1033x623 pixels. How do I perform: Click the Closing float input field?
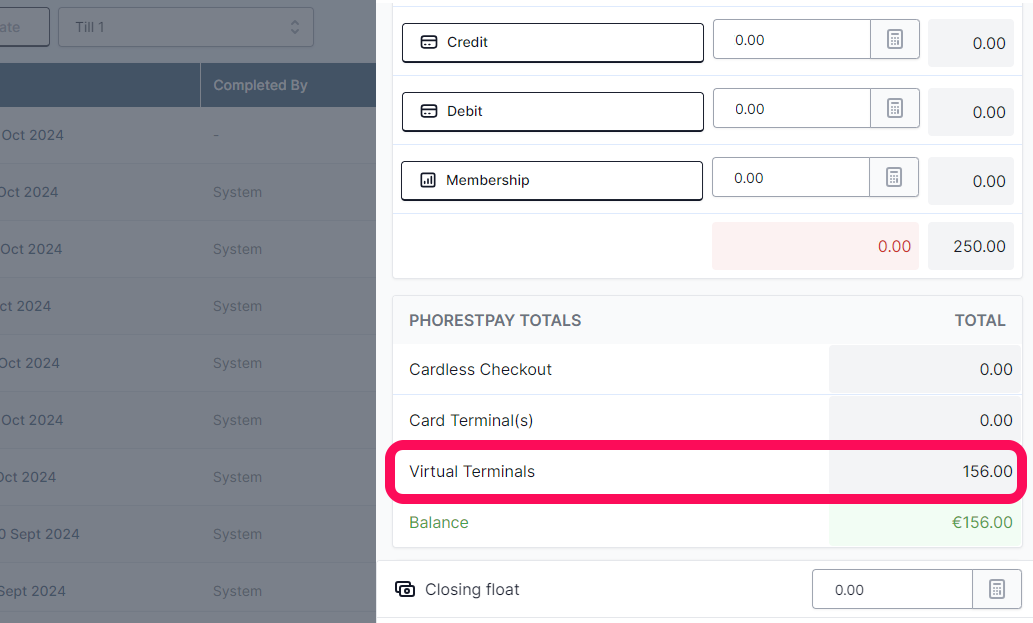point(893,589)
